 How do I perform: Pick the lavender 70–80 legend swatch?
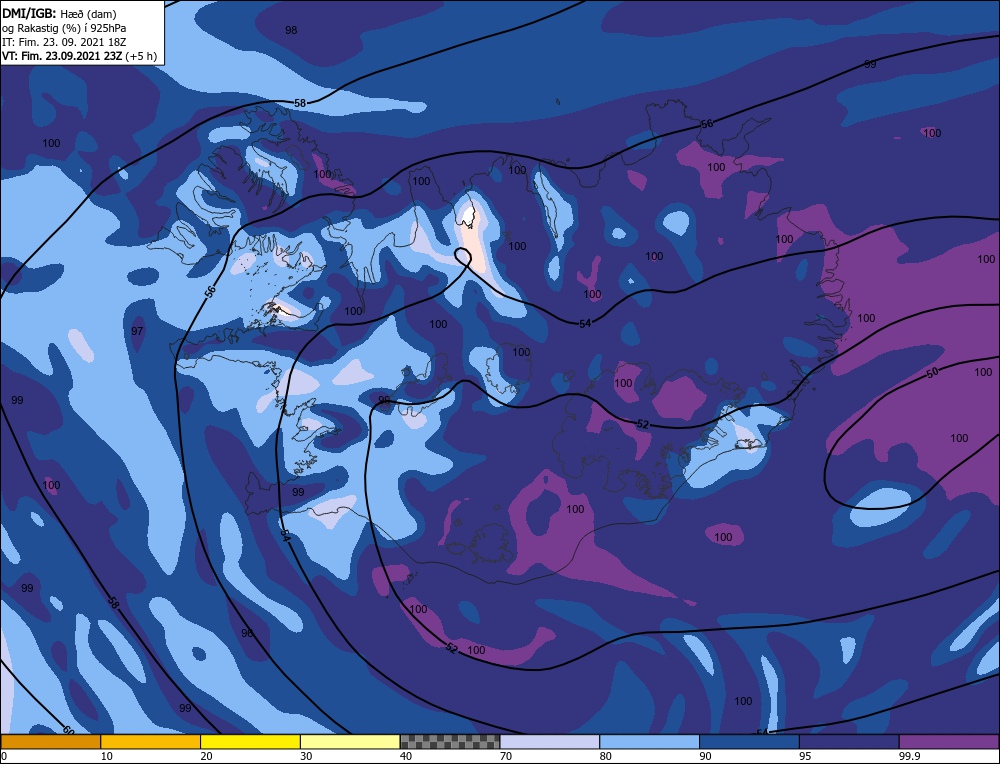click(550, 741)
